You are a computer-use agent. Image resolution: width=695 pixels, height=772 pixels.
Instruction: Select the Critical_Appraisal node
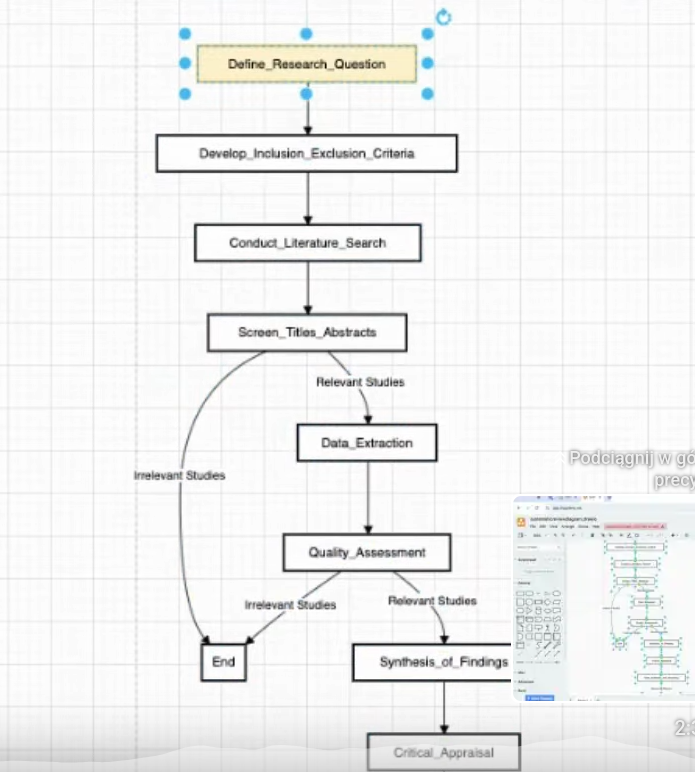[x=443, y=752]
